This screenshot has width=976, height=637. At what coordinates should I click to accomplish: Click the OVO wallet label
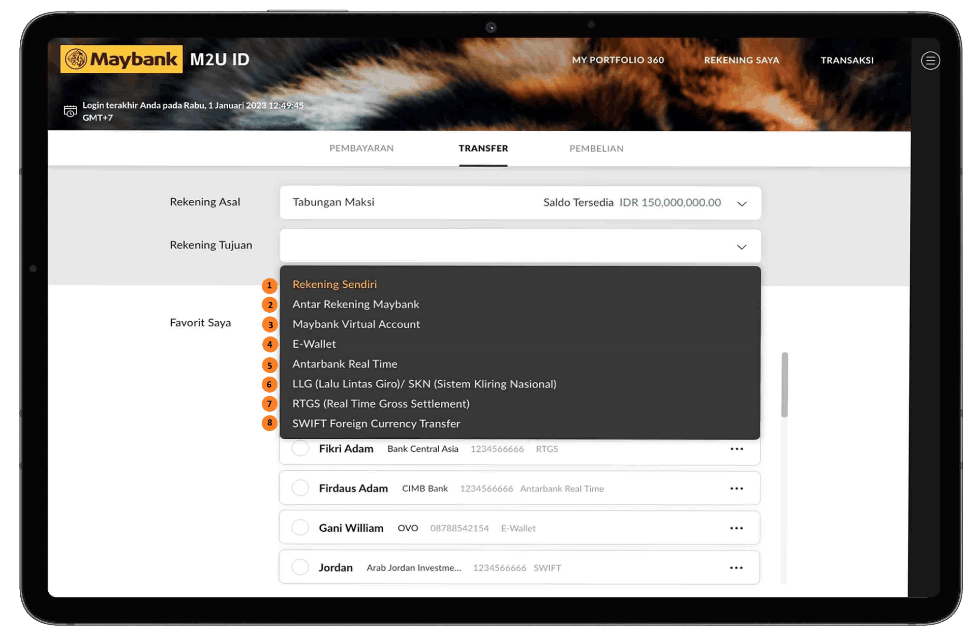(x=408, y=528)
